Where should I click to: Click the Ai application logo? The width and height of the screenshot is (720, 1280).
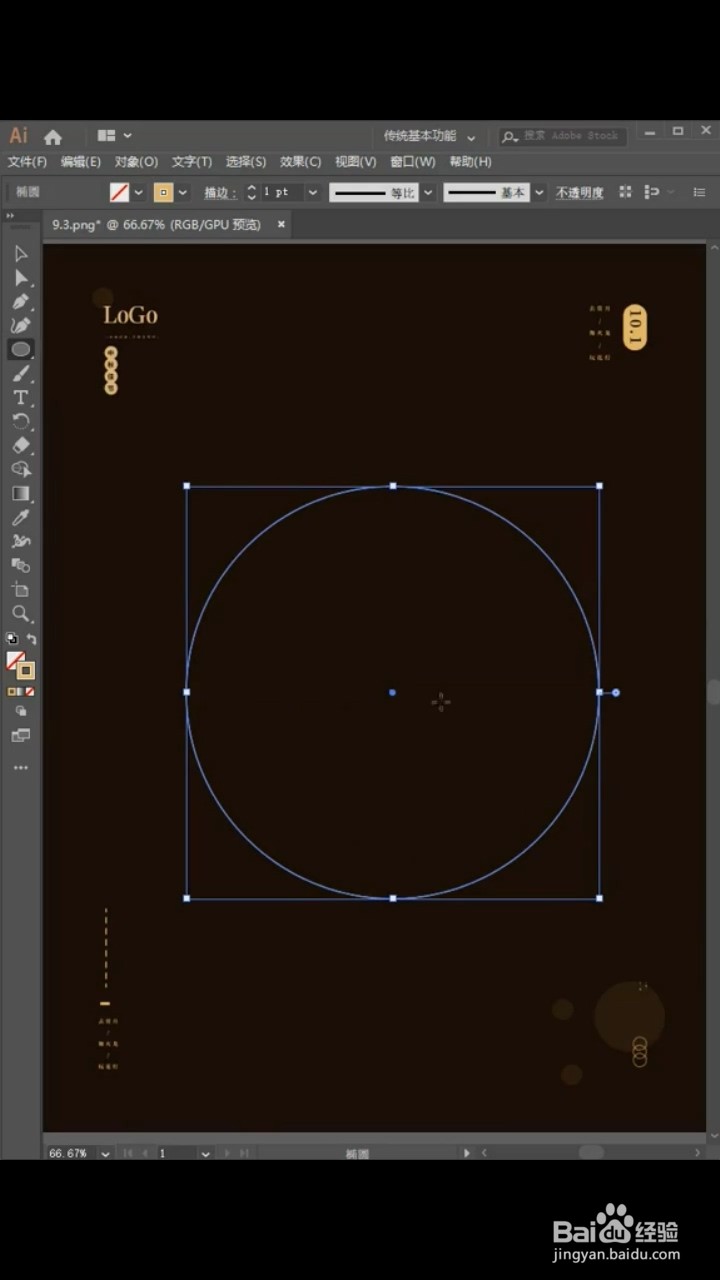pos(19,136)
